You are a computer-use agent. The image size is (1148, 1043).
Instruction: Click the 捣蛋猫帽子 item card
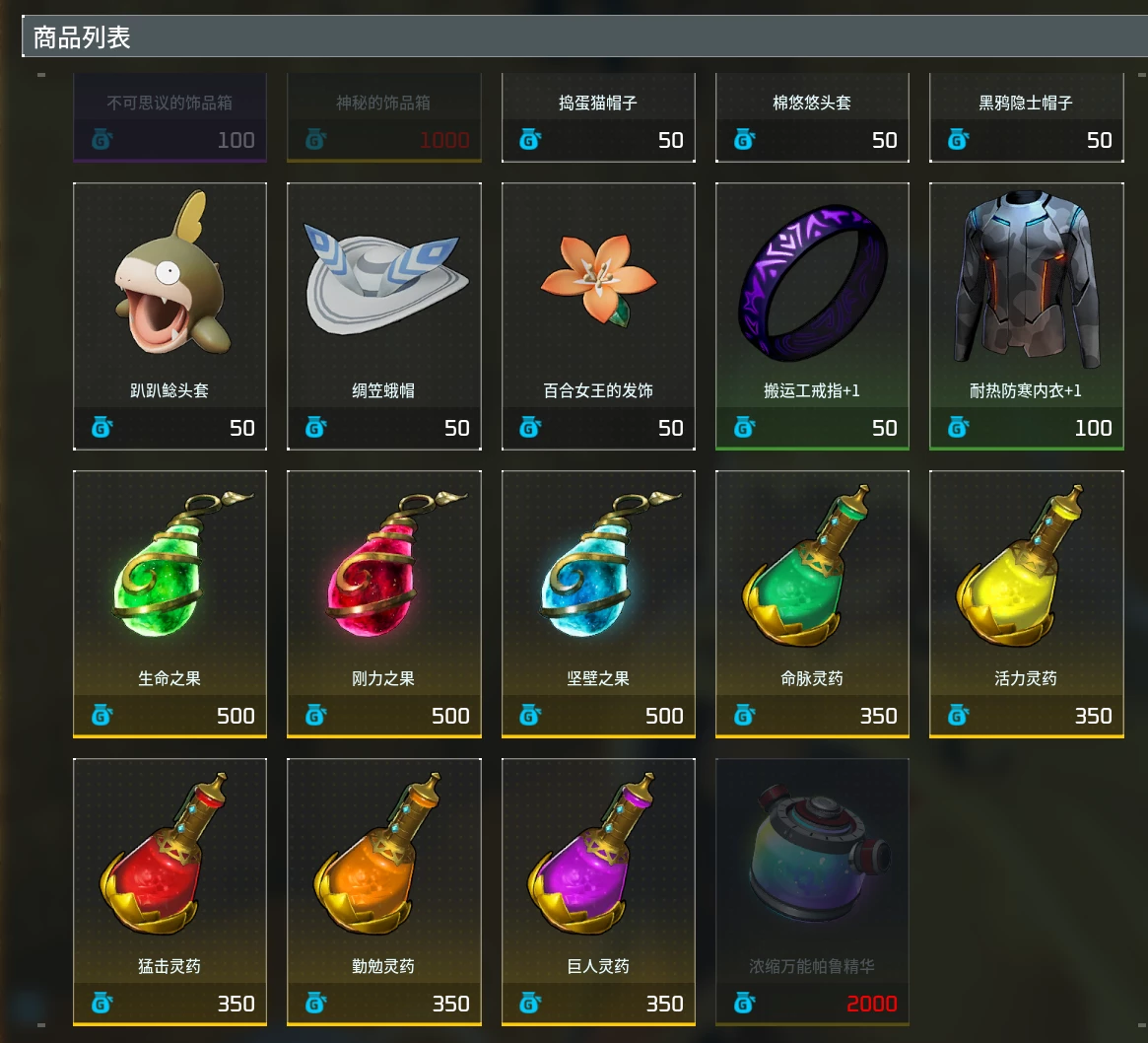point(598,117)
